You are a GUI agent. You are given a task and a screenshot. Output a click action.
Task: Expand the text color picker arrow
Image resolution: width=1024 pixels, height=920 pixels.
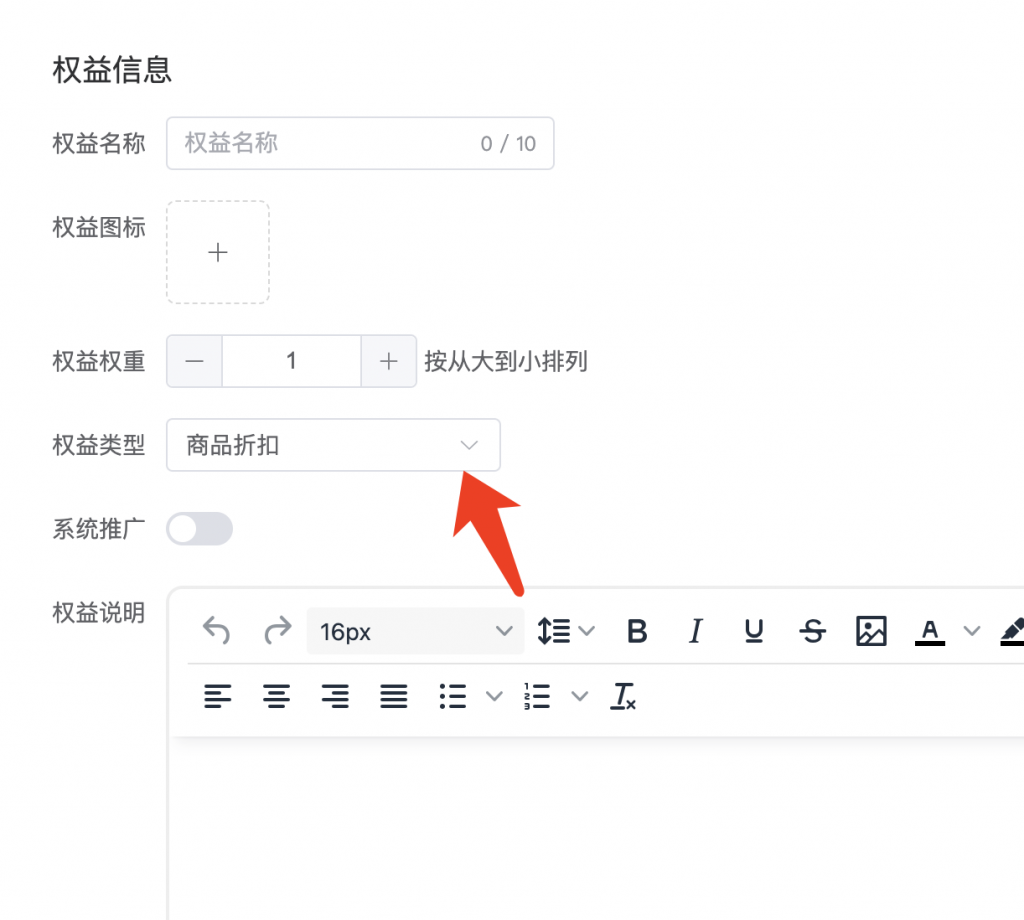pyautogui.click(x=971, y=631)
